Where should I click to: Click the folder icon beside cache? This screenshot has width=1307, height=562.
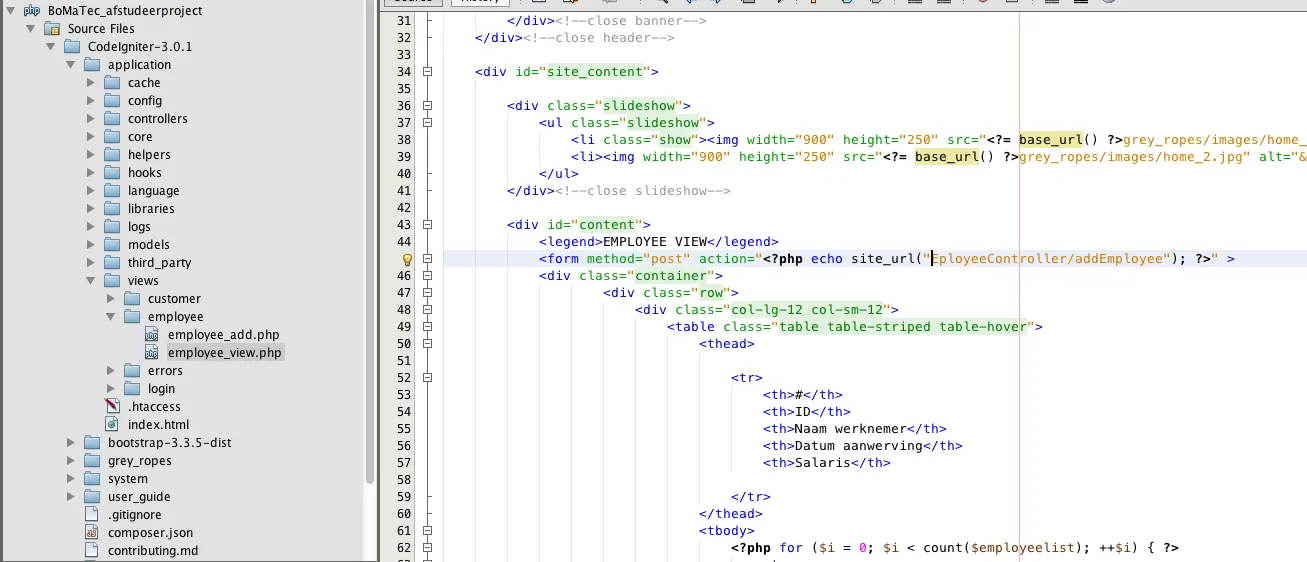click(x=112, y=83)
